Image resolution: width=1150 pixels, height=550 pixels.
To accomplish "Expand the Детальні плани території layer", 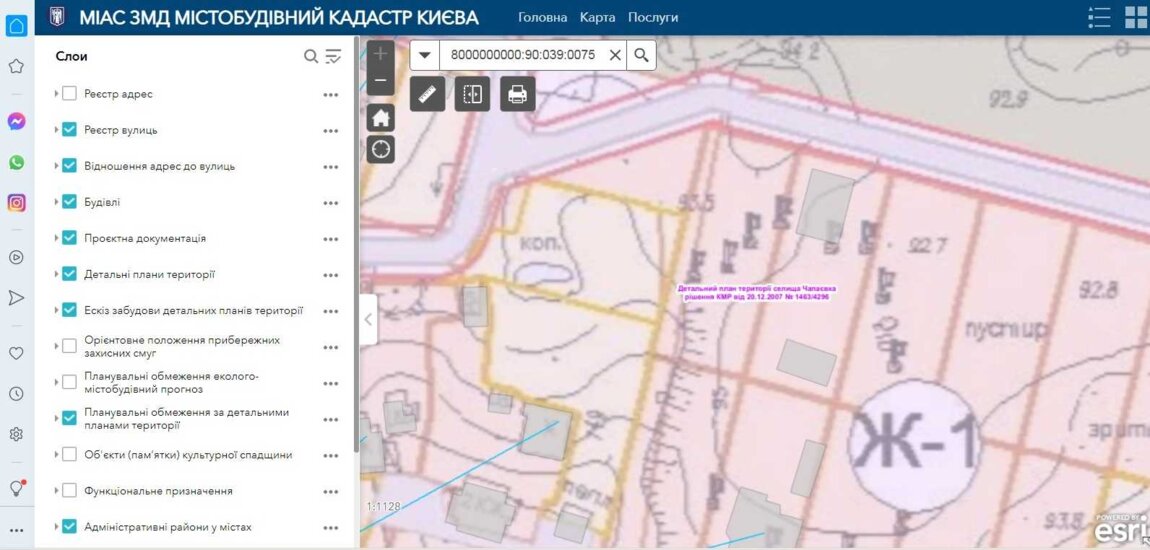I will (x=56, y=274).
